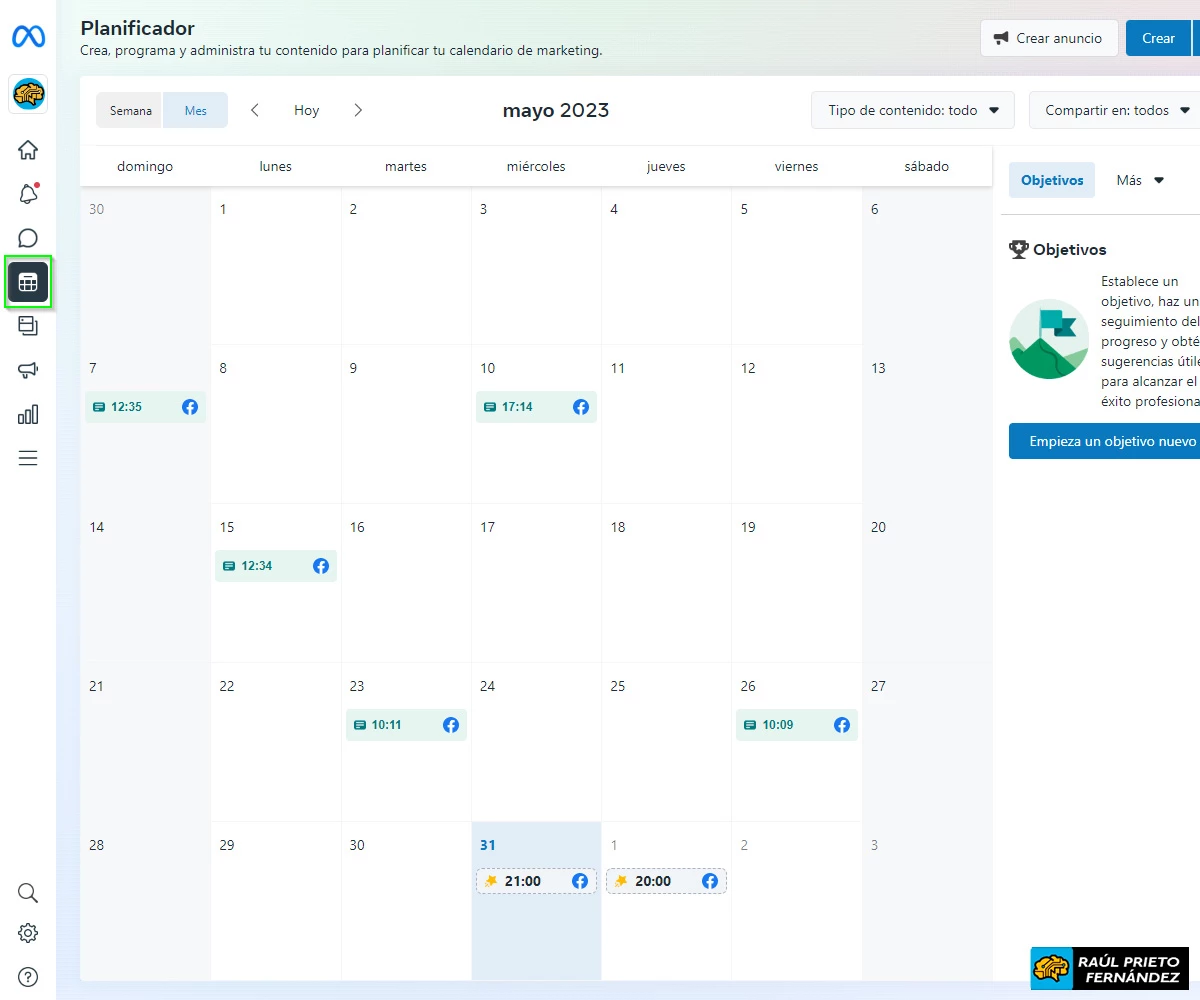The height and width of the screenshot is (1000, 1200).
Task: Open the Ads megaphone icon
Action: click(28, 370)
